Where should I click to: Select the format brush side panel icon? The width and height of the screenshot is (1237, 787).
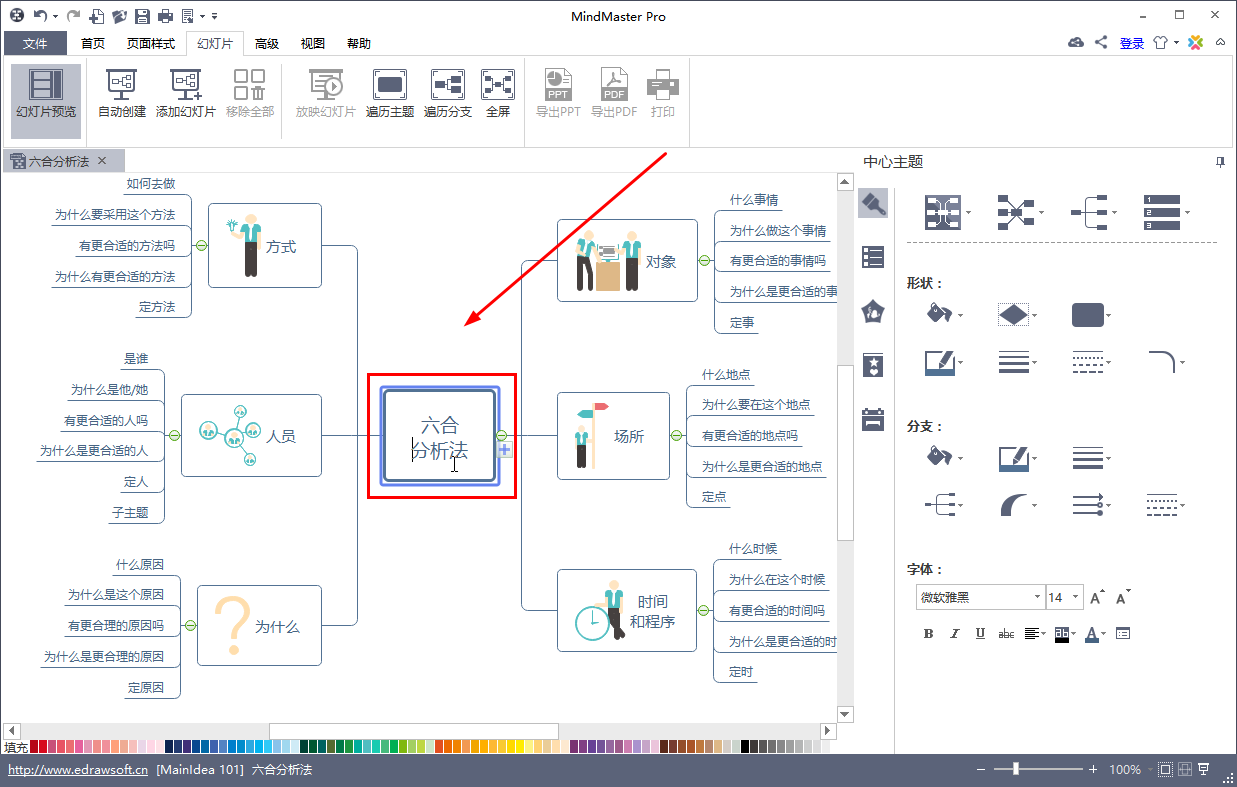(873, 204)
